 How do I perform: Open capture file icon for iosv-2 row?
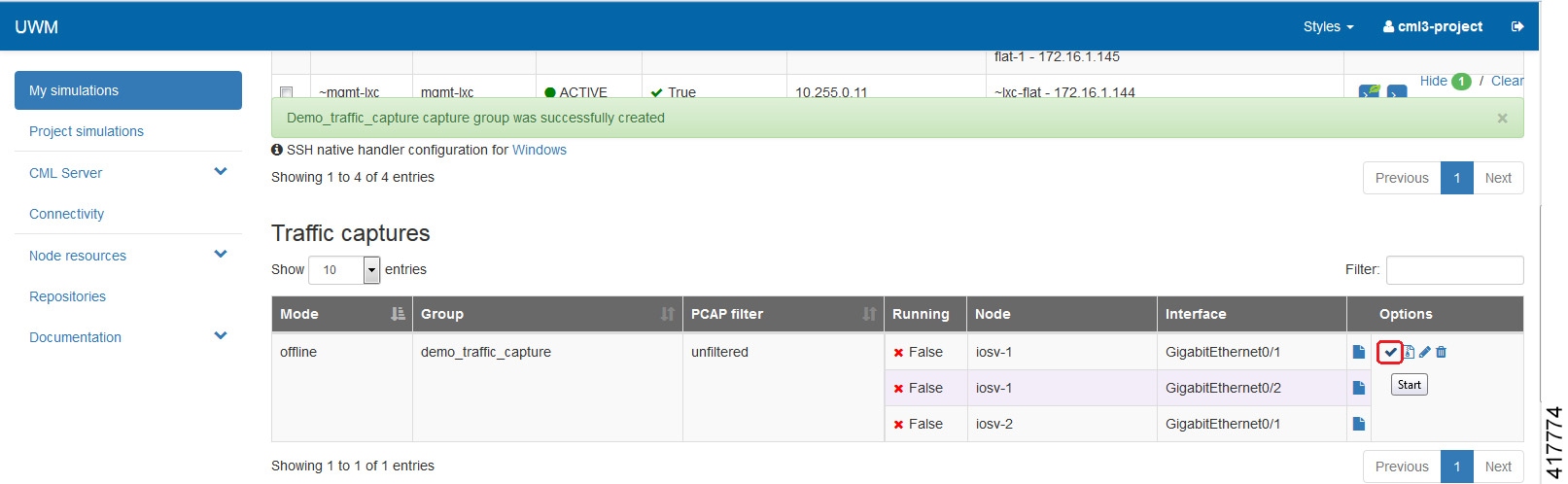[1359, 424]
